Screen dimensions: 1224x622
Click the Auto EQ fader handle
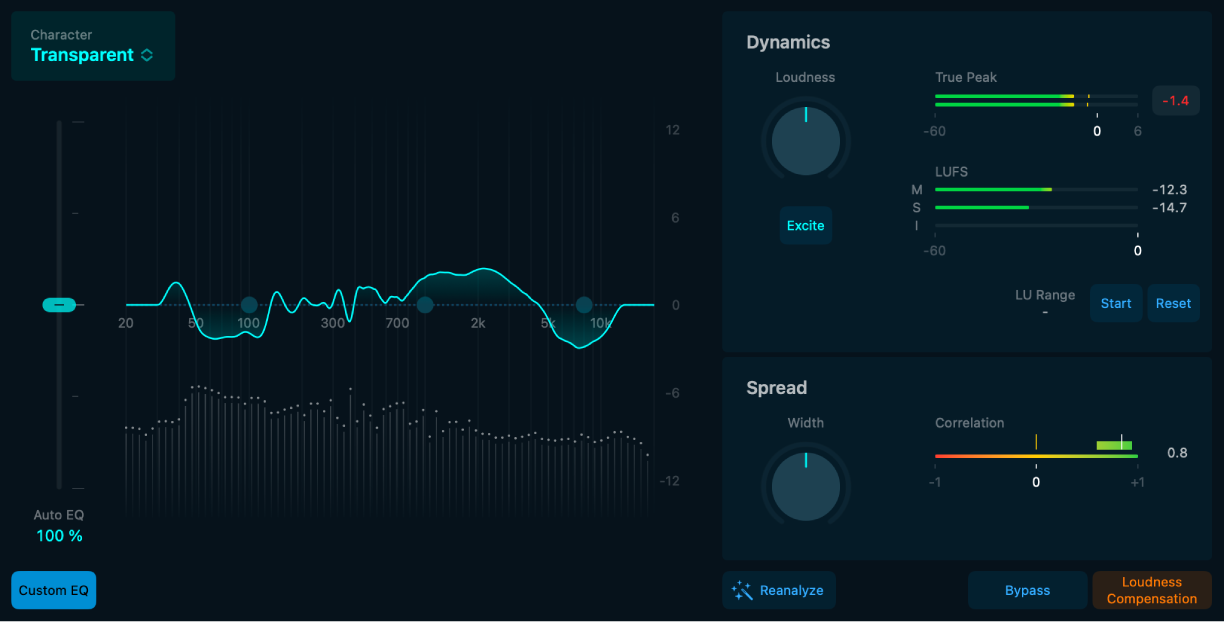tap(60, 304)
